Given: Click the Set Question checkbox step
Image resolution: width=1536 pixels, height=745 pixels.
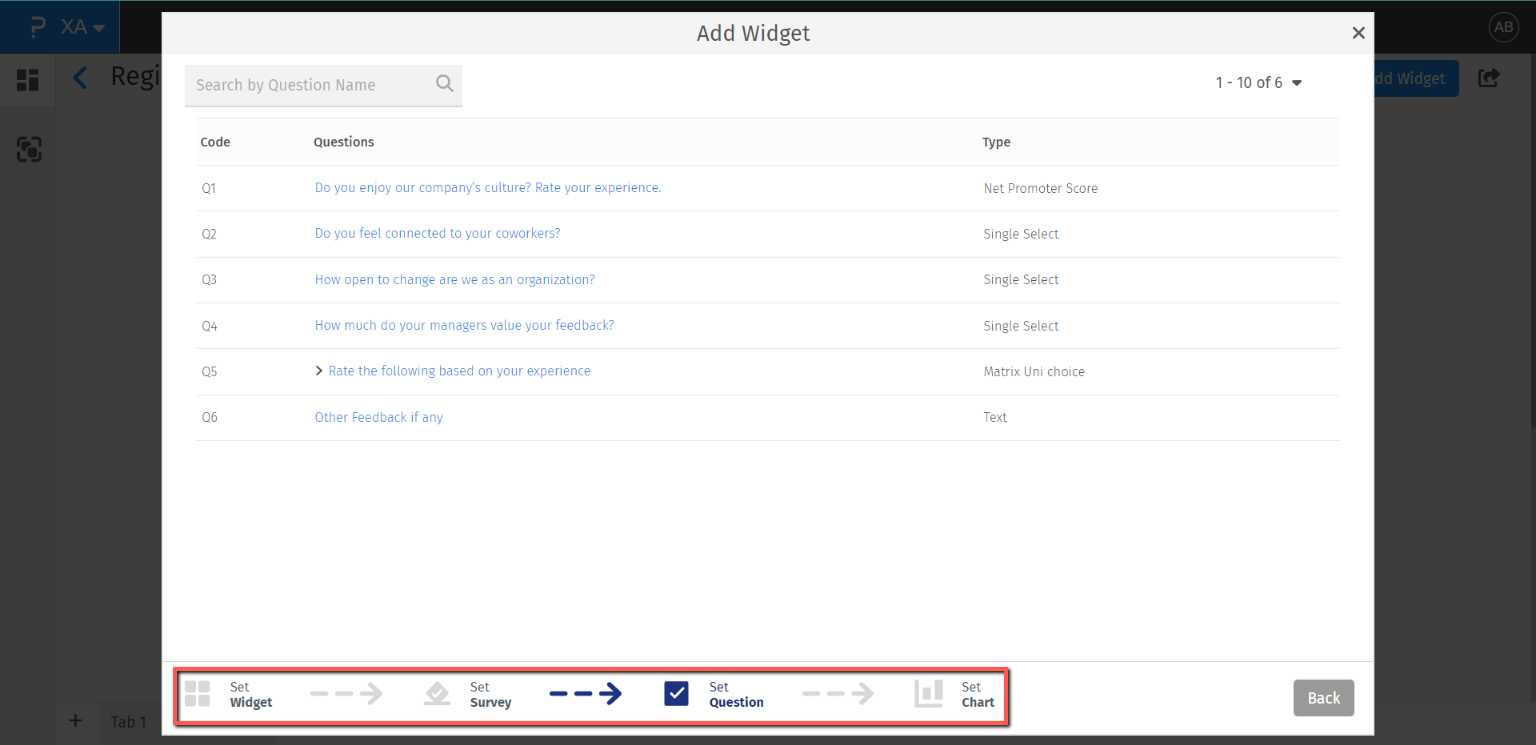Looking at the screenshot, I should (x=677, y=694).
